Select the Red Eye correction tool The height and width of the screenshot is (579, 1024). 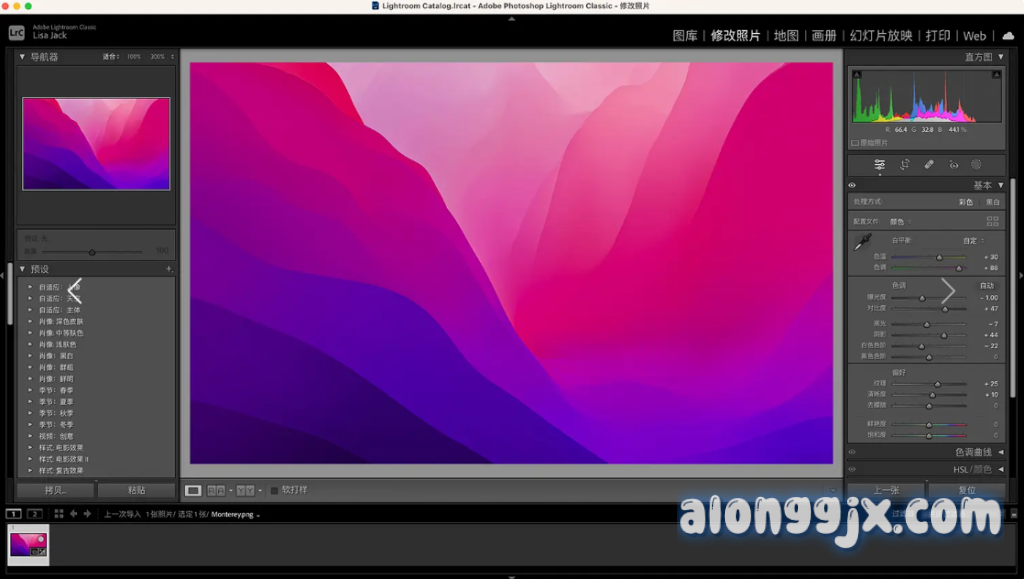click(953, 165)
